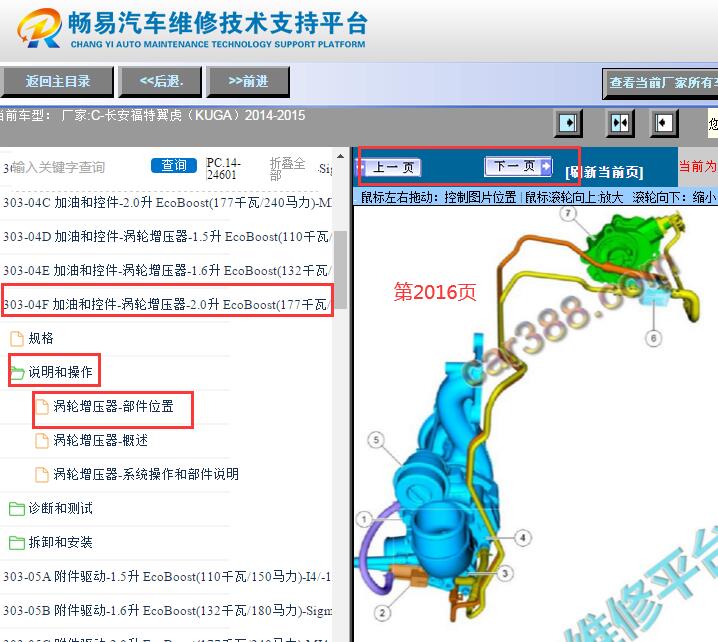Image resolution: width=718 pixels, height=642 pixels.
Task: Click callout number 6 in the diagram
Action: pos(653,338)
